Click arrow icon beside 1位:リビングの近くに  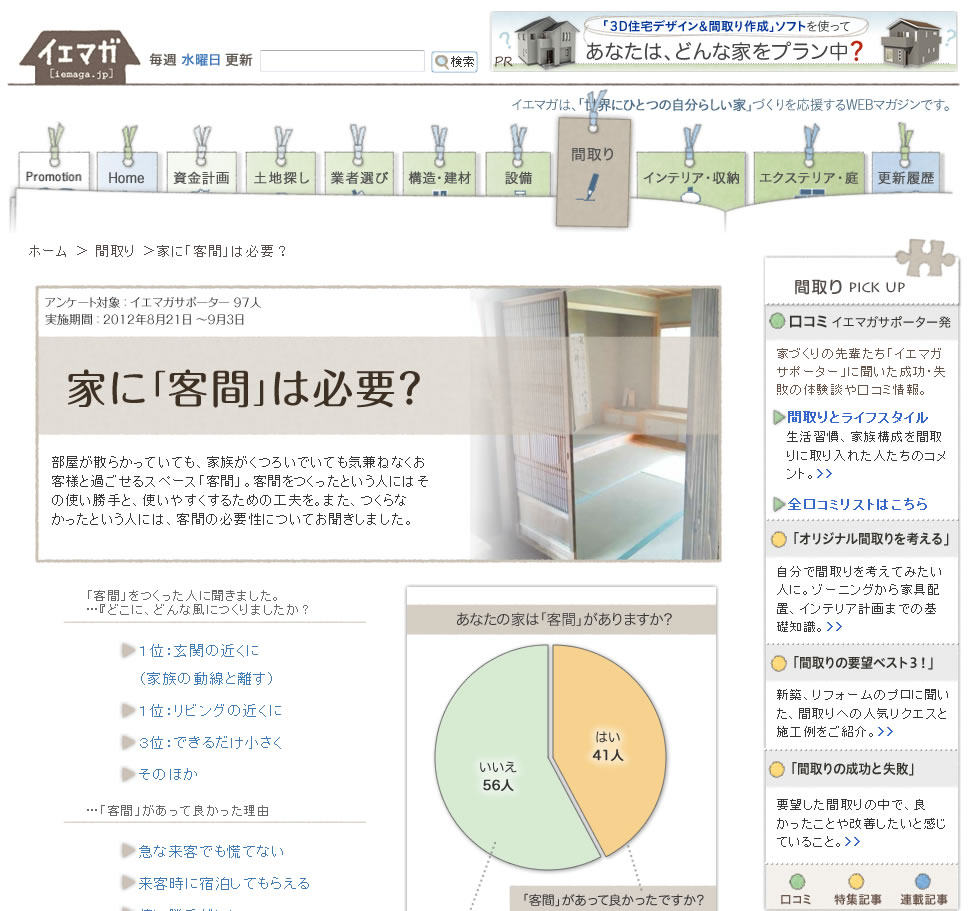128,710
